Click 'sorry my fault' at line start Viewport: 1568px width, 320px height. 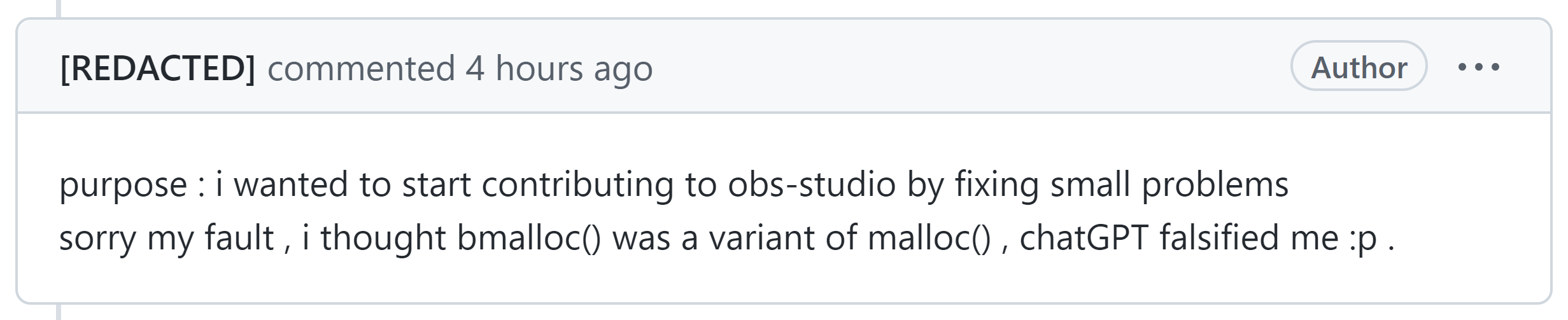pyautogui.click(x=166, y=238)
